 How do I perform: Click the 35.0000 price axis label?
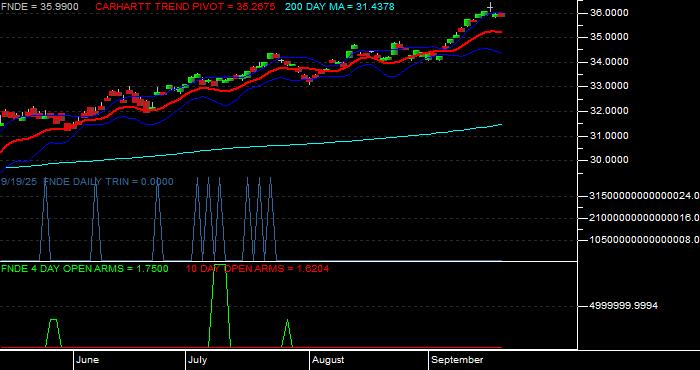[609, 37]
